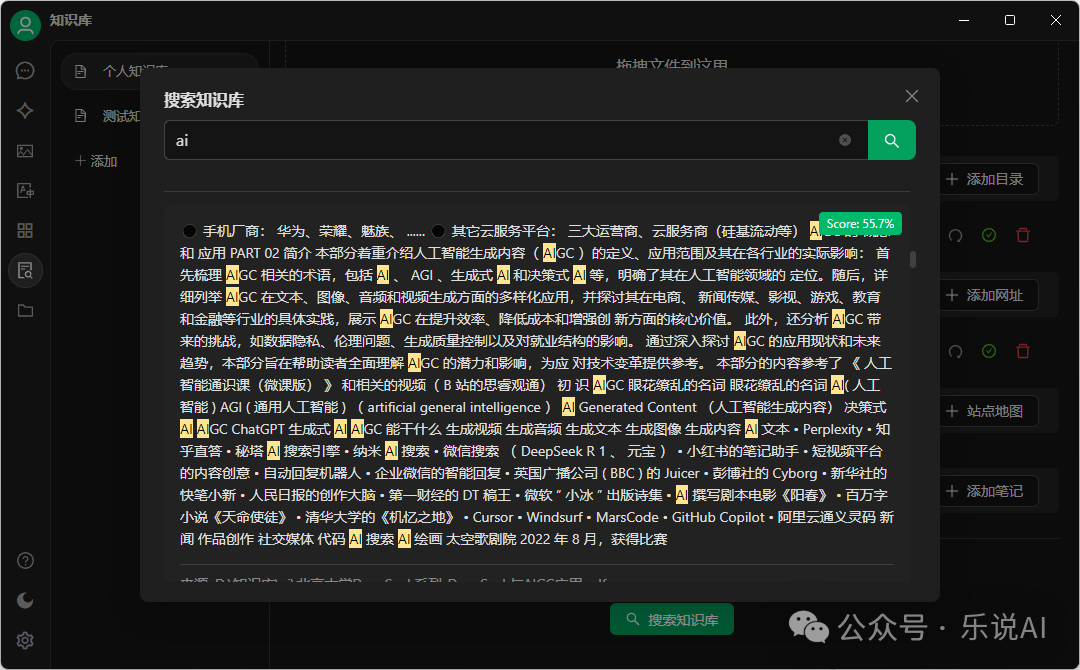Click the document icon beside 测试知
Screen dimensions: 1080x670
coord(81,116)
